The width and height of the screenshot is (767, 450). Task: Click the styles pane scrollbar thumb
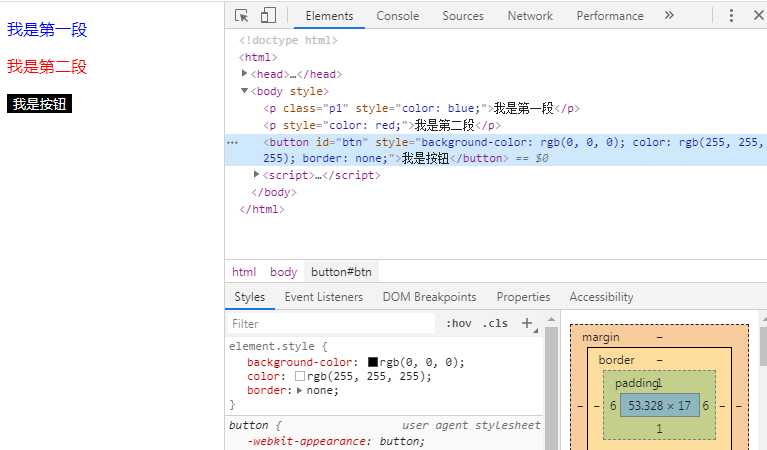click(551, 389)
